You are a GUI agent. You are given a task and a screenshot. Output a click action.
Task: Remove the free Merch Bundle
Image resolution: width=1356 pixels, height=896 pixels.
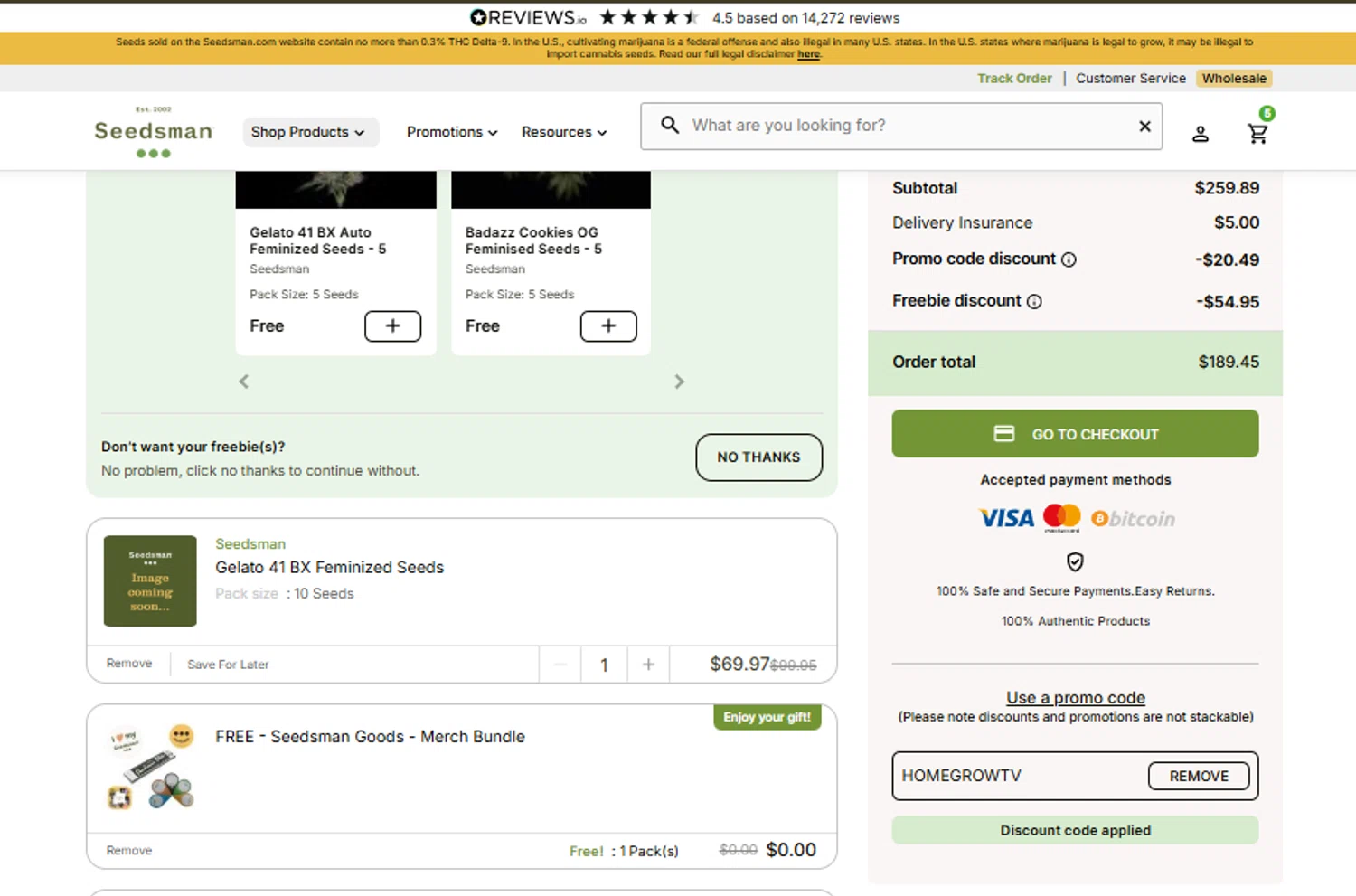click(x=129, y=851)
